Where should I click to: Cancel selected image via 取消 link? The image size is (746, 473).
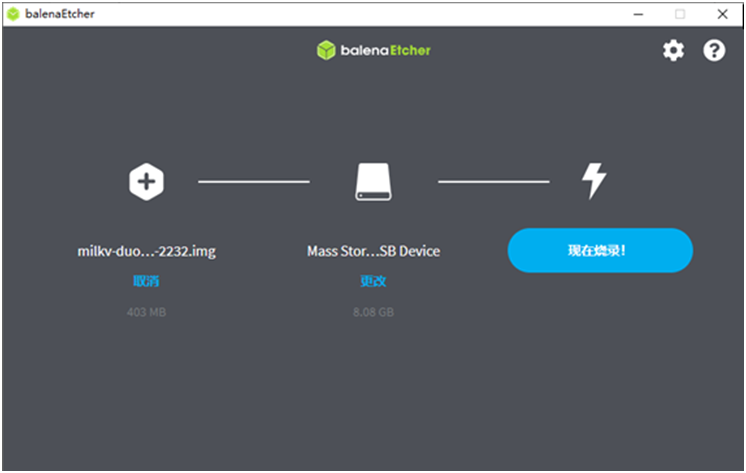pyautogui.click(x=146, y=281)
